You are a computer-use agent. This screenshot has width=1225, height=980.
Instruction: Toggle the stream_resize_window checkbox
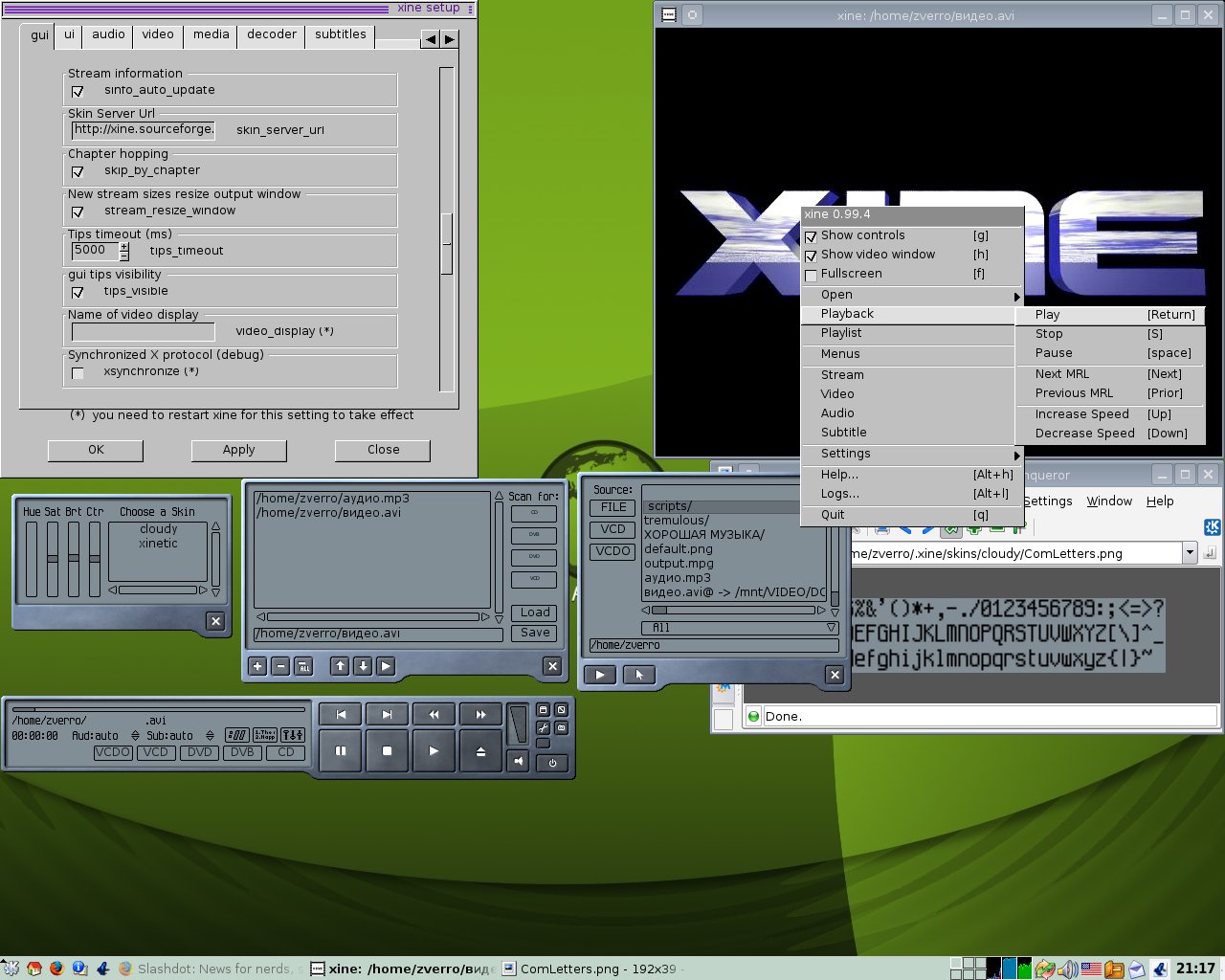click(x=78, y=212)
